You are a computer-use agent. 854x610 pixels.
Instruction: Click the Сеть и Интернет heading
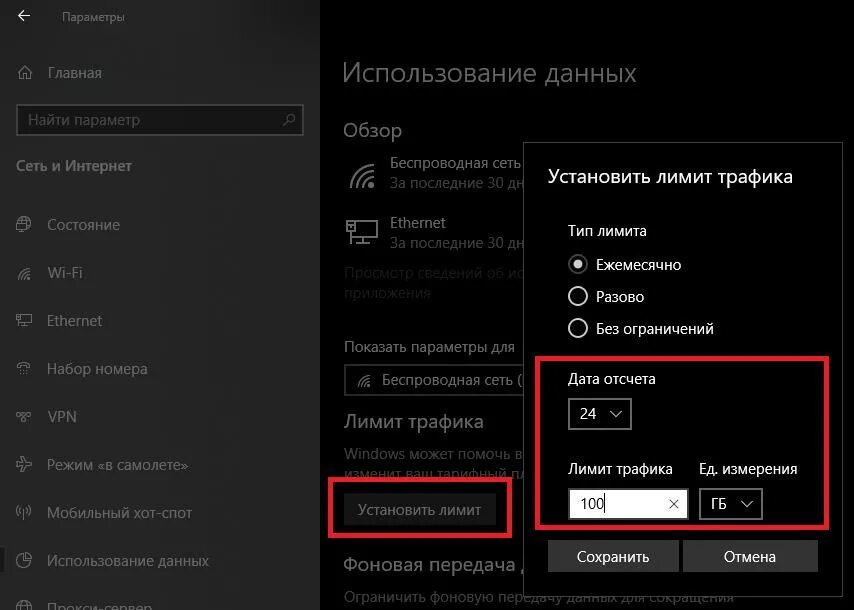click(x=74, y=166)
